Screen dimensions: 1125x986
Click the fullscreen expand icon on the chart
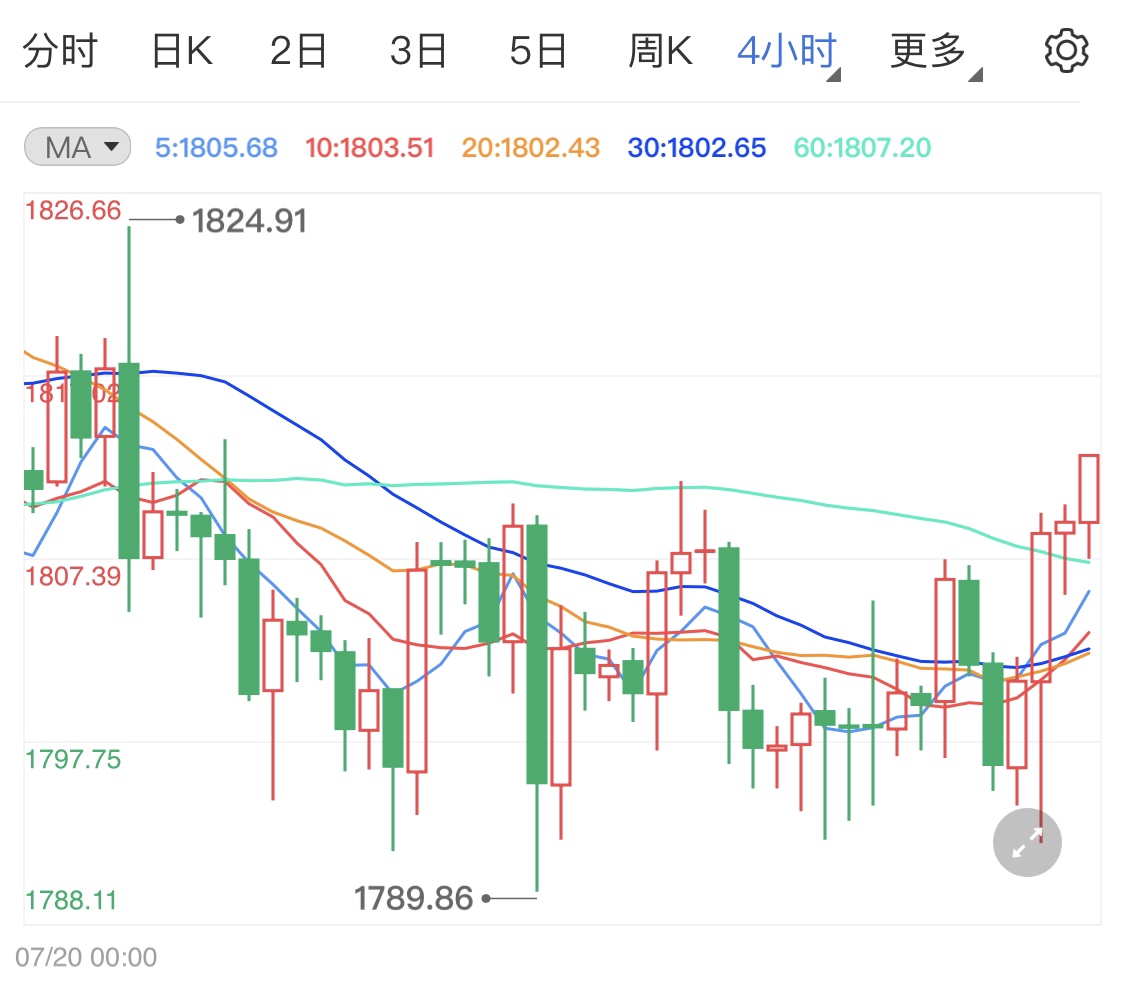[1027, 843]
